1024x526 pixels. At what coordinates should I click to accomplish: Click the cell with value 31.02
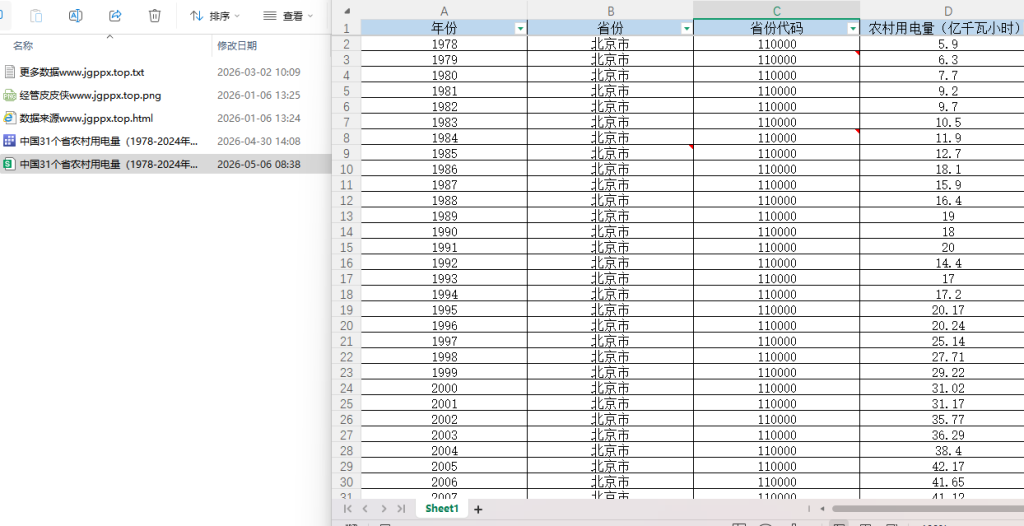point(942,388)
